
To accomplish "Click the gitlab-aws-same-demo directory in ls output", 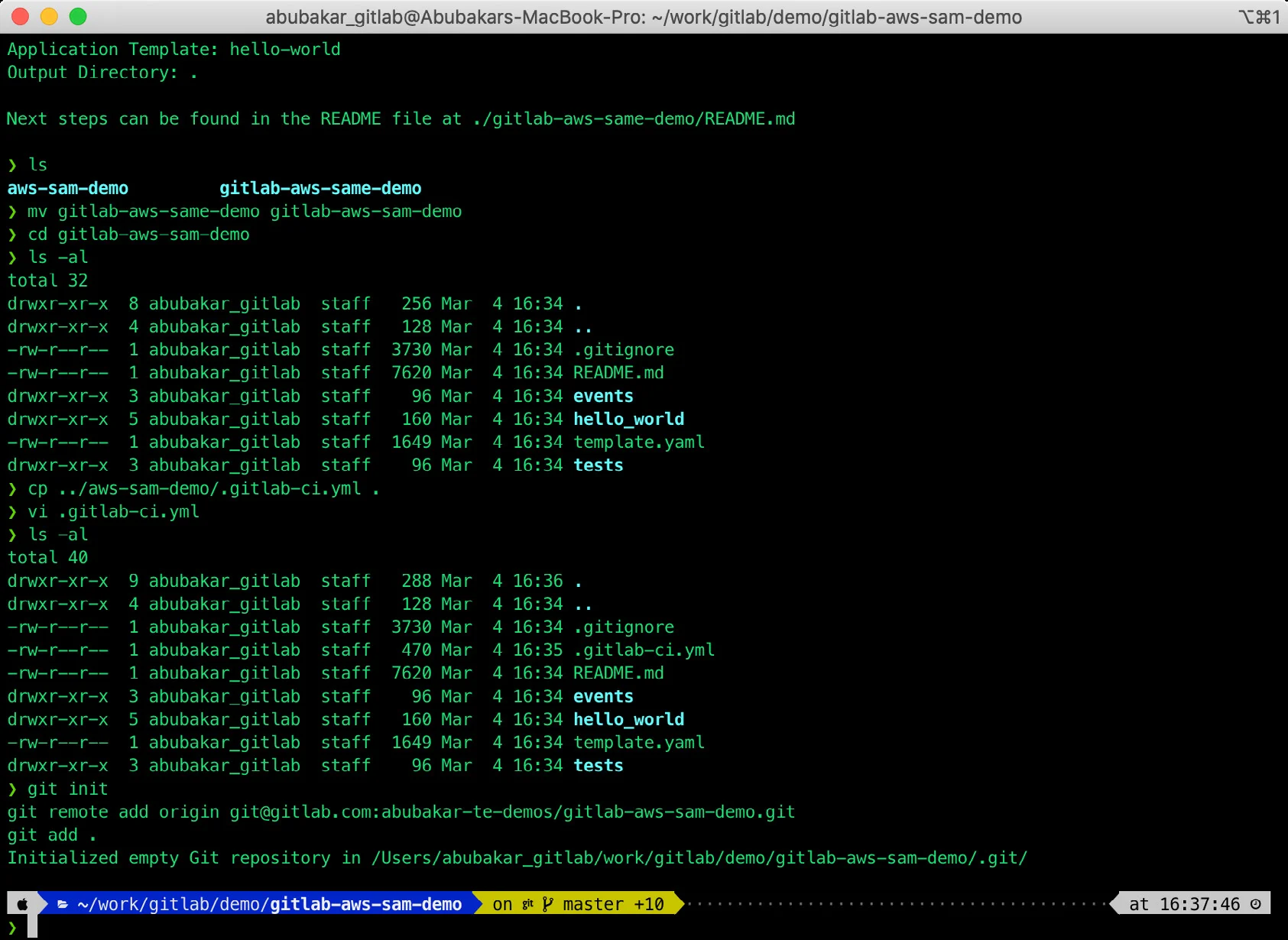I will 320,188.
